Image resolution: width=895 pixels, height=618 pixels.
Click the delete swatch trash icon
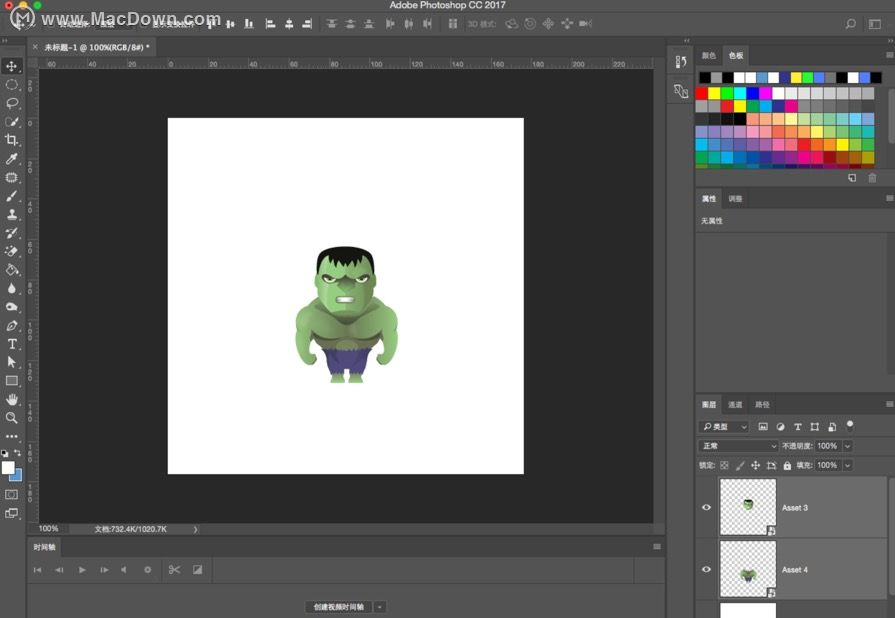click(x=872, y=178)
